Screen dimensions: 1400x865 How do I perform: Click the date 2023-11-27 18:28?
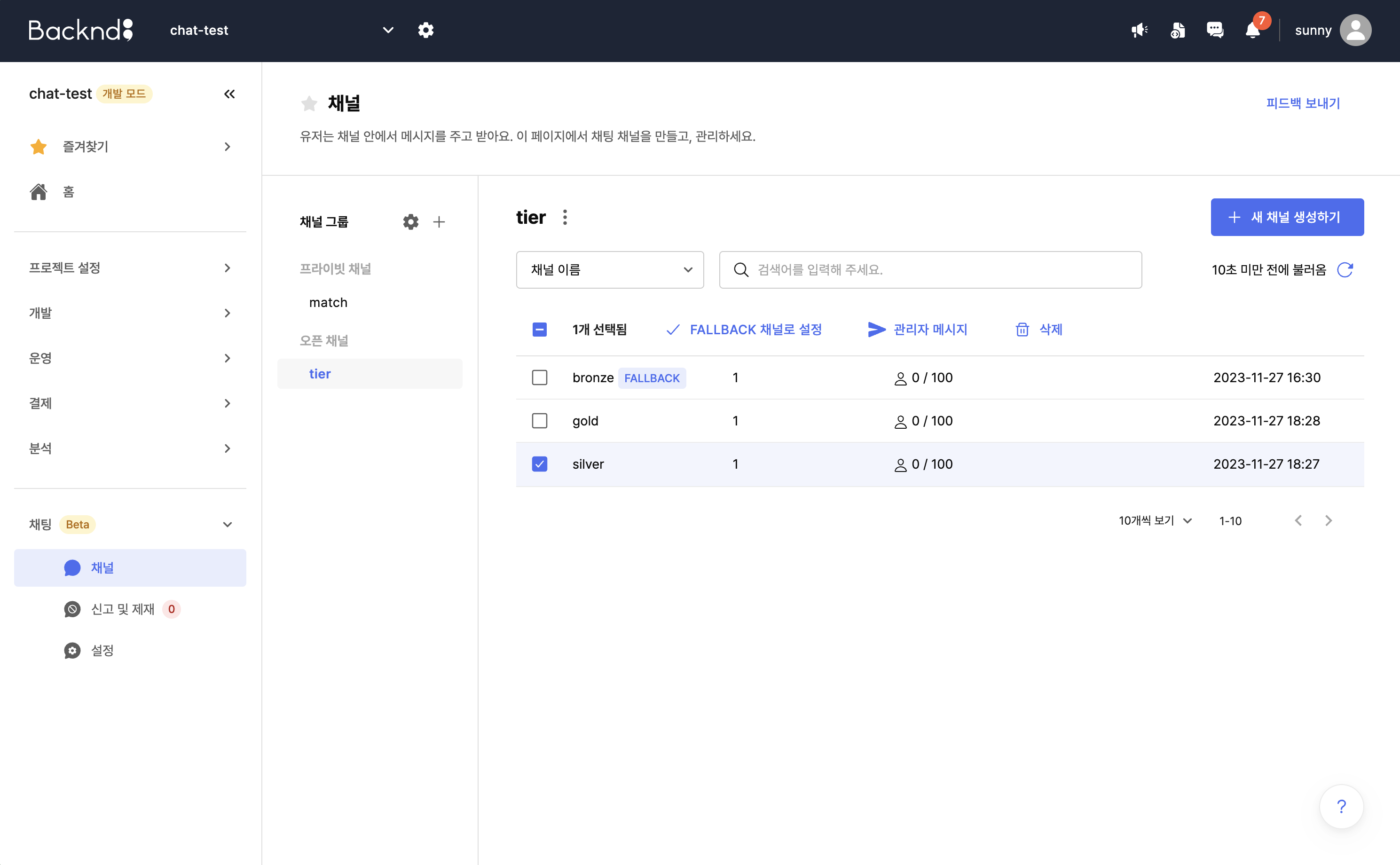[1266, 421]
